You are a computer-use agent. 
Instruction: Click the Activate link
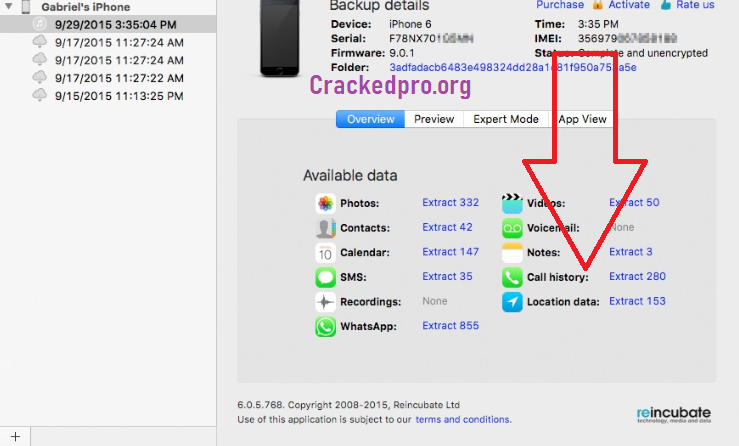click(x=629, y=5)
